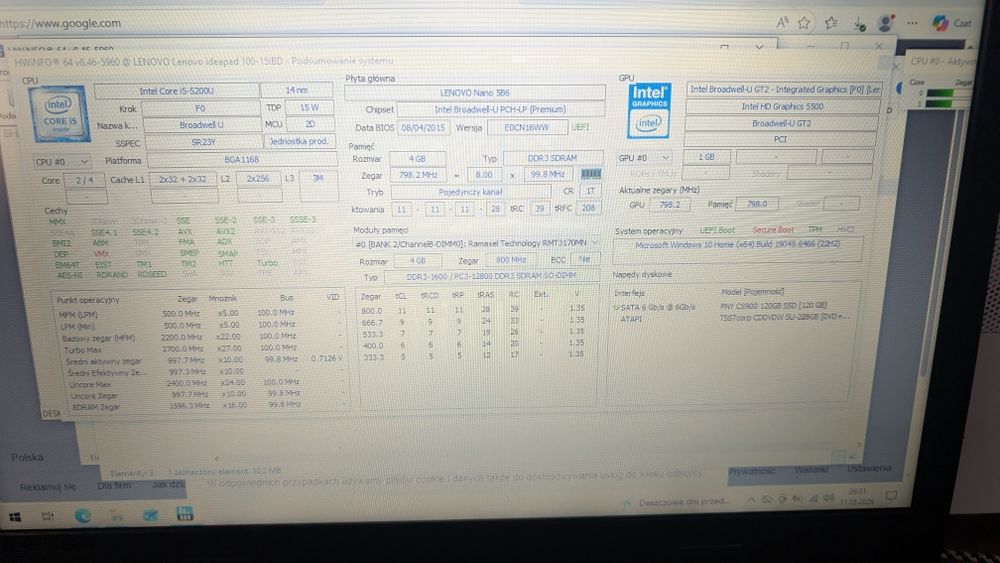The width and height of the screenshot is (1000, 563).
Task: Click the Intel Graphics GPU logo
Action: (649, 110)
